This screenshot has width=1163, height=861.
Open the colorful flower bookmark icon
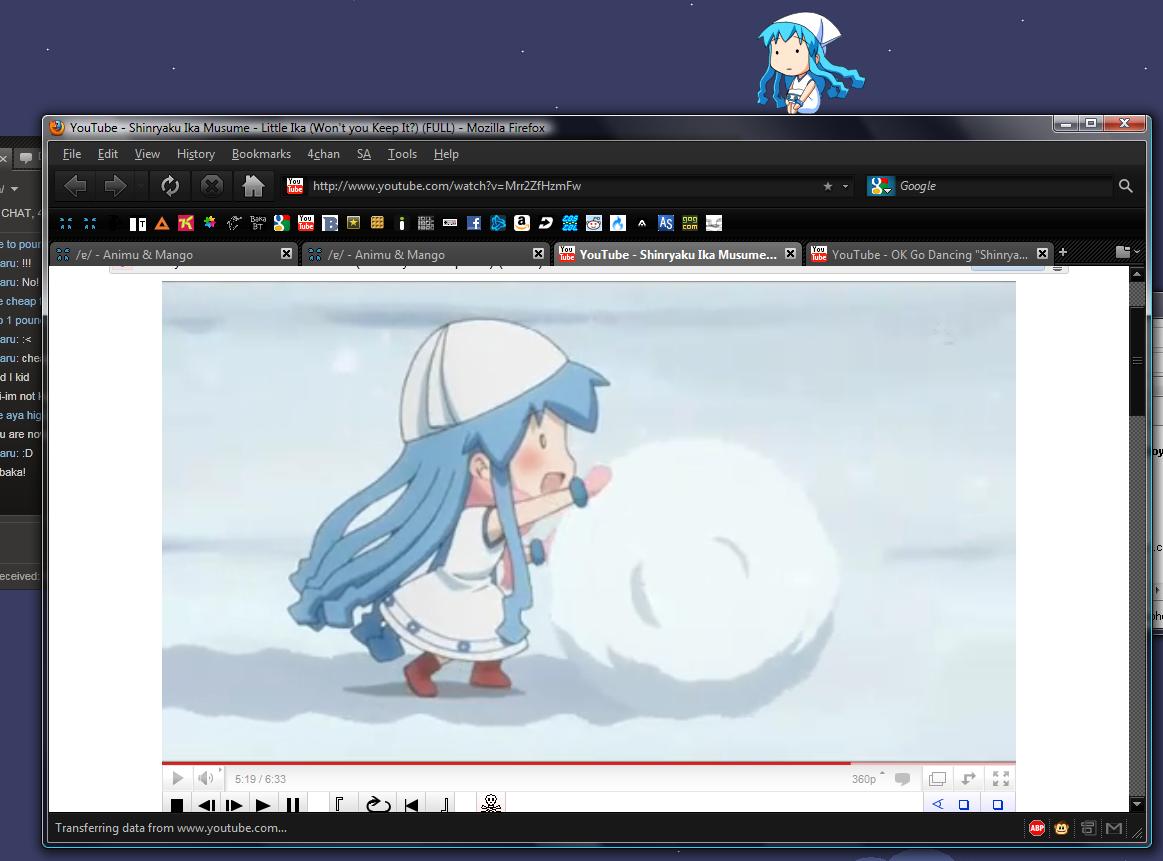tap(210, 222)
